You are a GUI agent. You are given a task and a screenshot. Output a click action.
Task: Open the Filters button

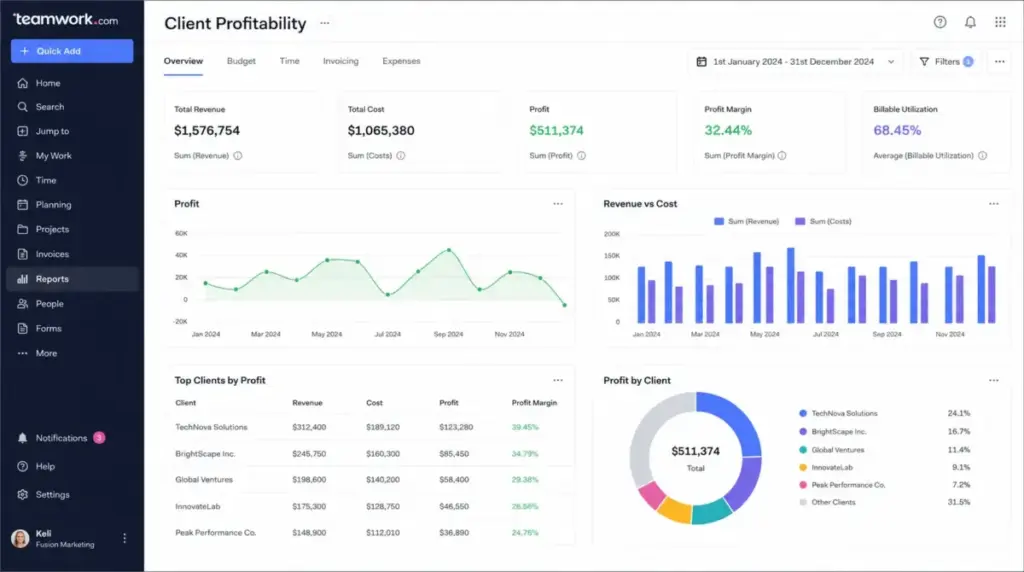pos(946,61)
